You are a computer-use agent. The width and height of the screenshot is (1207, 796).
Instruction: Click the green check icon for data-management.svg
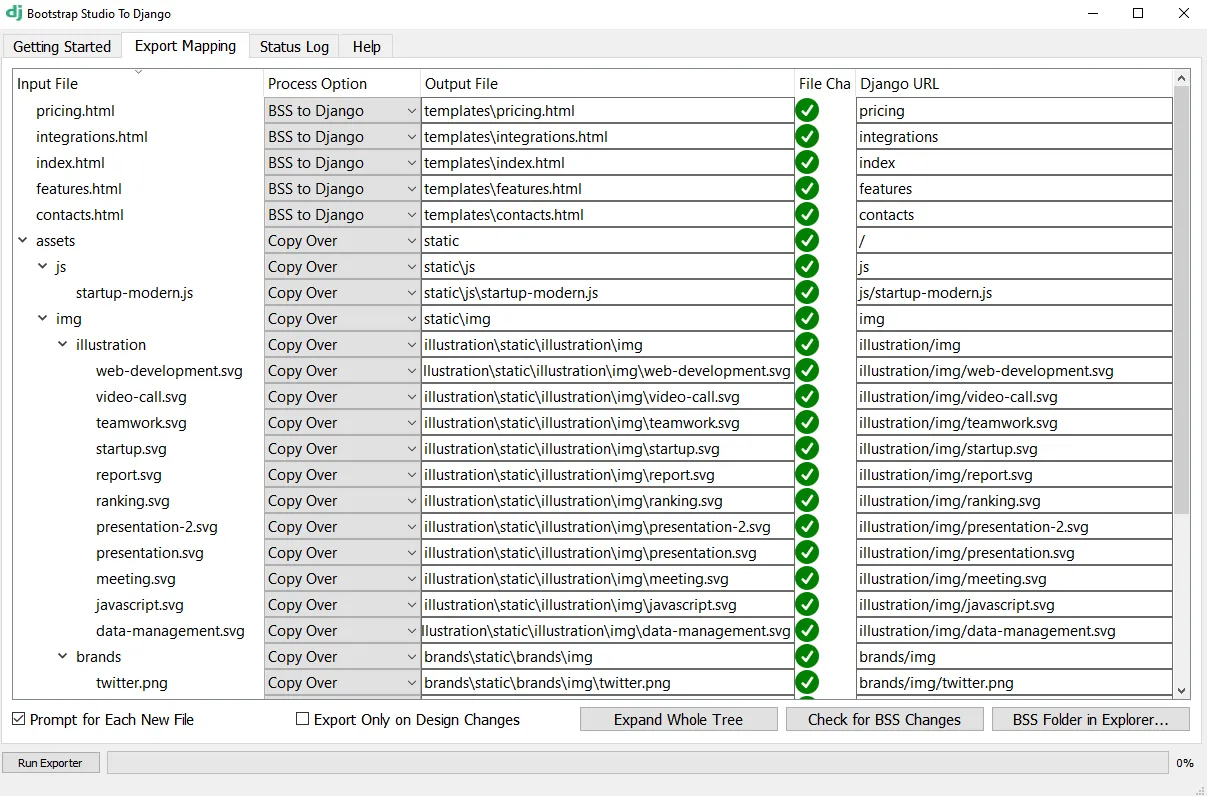[807, 630]
